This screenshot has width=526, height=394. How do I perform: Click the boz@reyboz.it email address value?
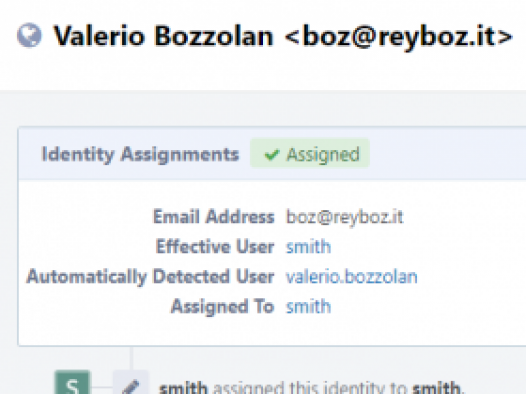tap(345, 217)
